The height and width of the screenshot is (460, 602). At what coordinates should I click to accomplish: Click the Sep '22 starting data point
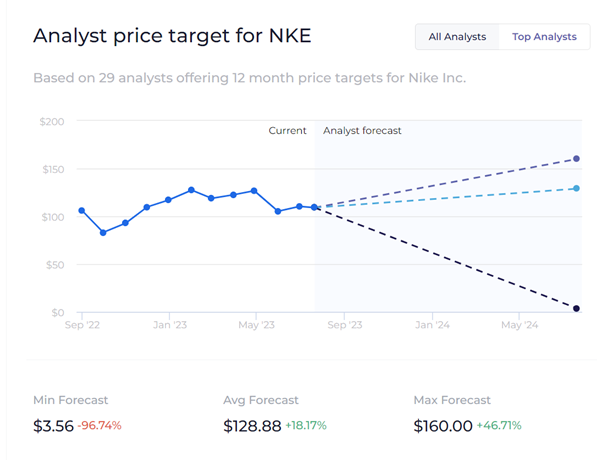[x=81, y=210]
